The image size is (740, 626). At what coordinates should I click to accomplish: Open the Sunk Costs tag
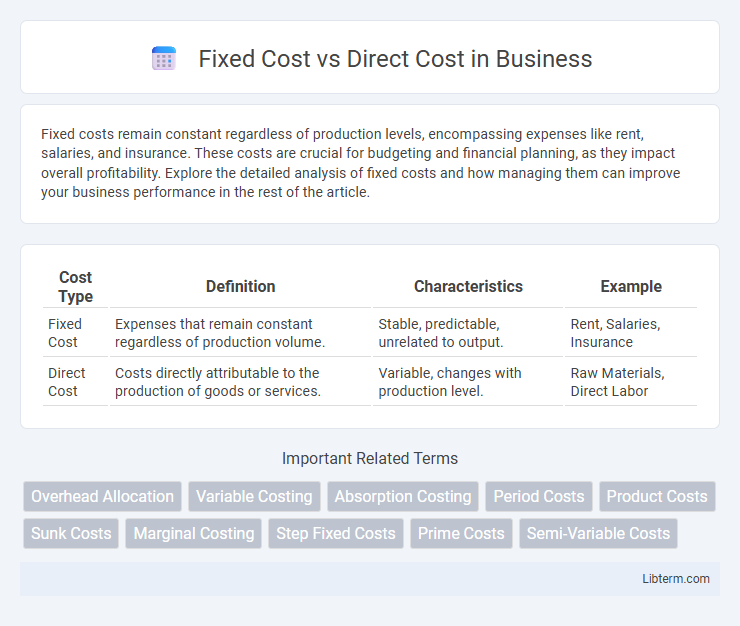(71, 533)
